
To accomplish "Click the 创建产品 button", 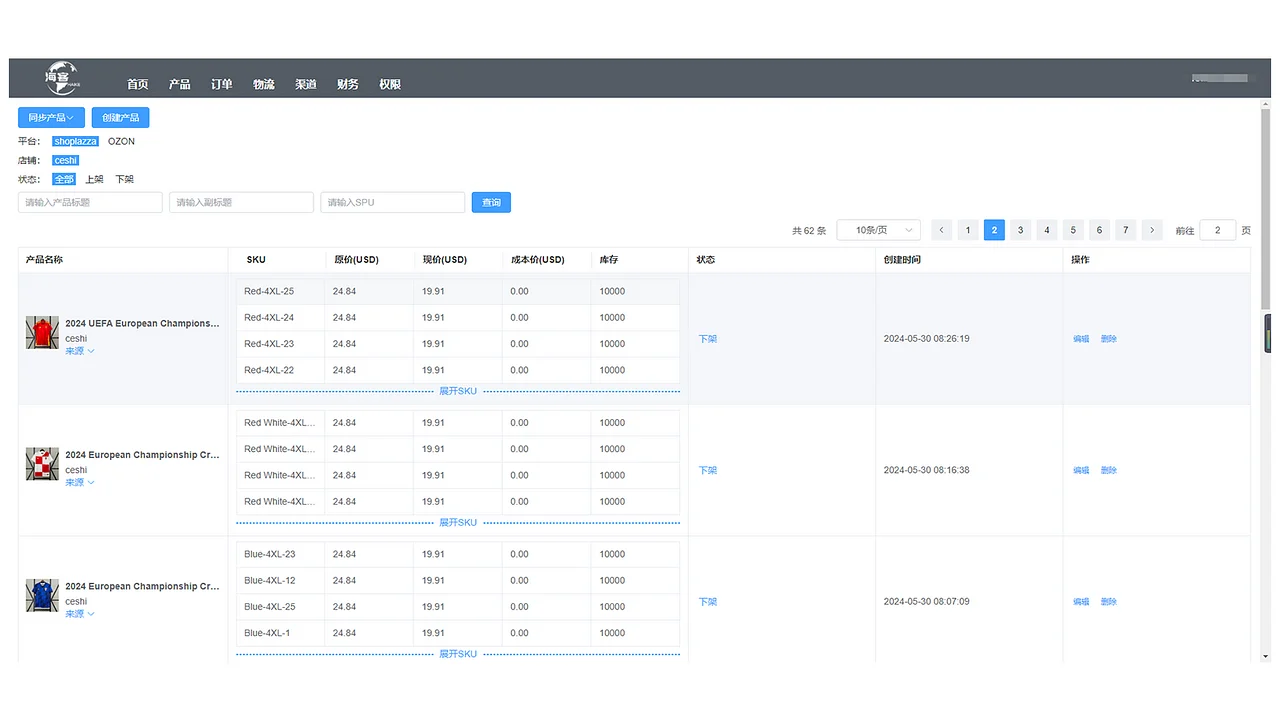I will (x=120, y=117).
